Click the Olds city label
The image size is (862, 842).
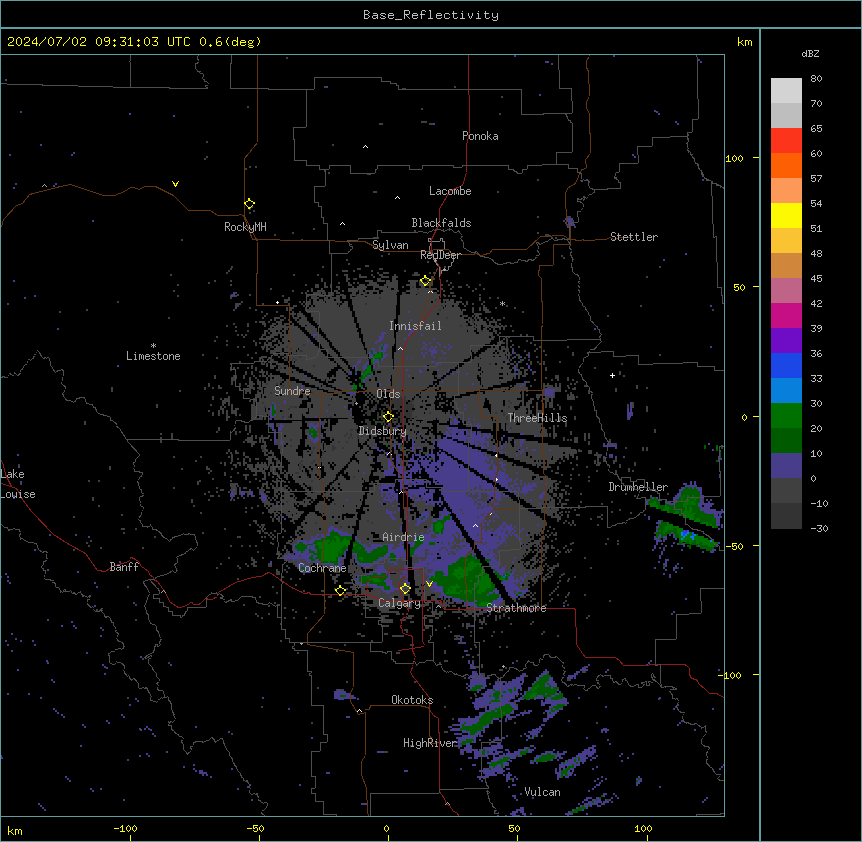pos(388,394)
